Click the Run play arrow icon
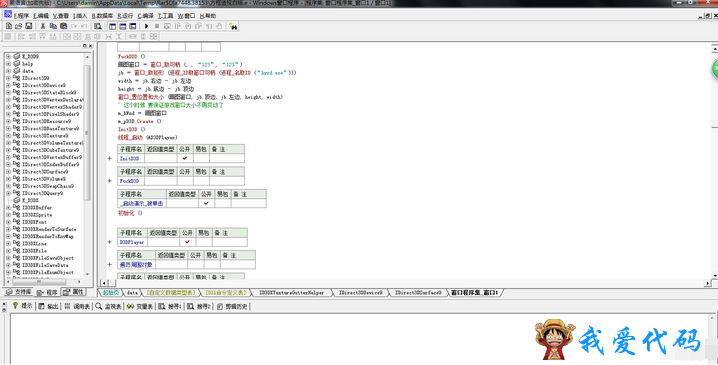Image resolution: width=718 pixels, height=365 pixels. pos(147,26)
